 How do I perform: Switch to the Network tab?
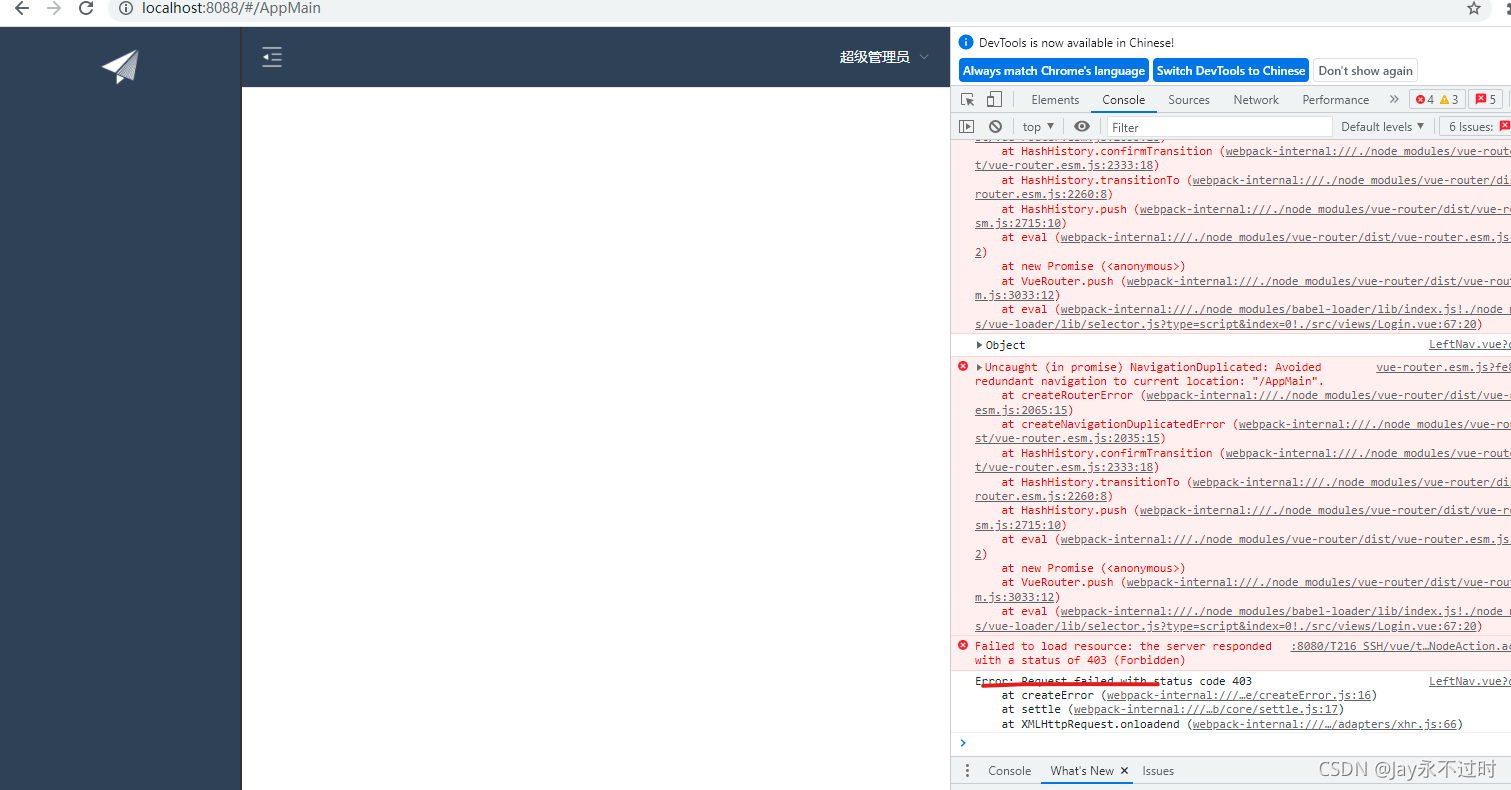click(x=1256, y=100)
